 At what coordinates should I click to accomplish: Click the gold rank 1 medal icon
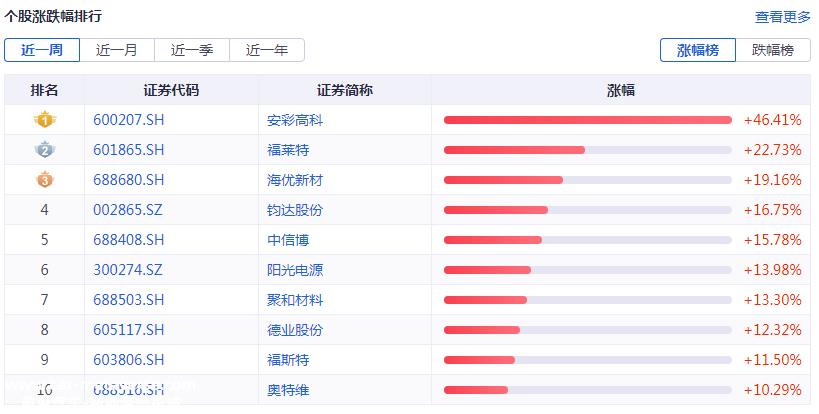(45, 120)
